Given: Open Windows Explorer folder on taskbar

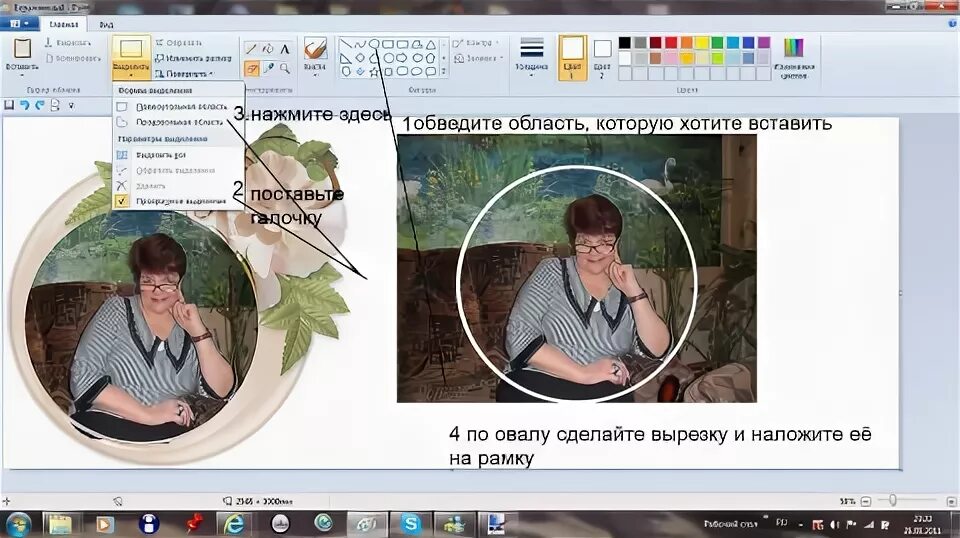Looking at the screenshot, I should (x=60, y=524).
